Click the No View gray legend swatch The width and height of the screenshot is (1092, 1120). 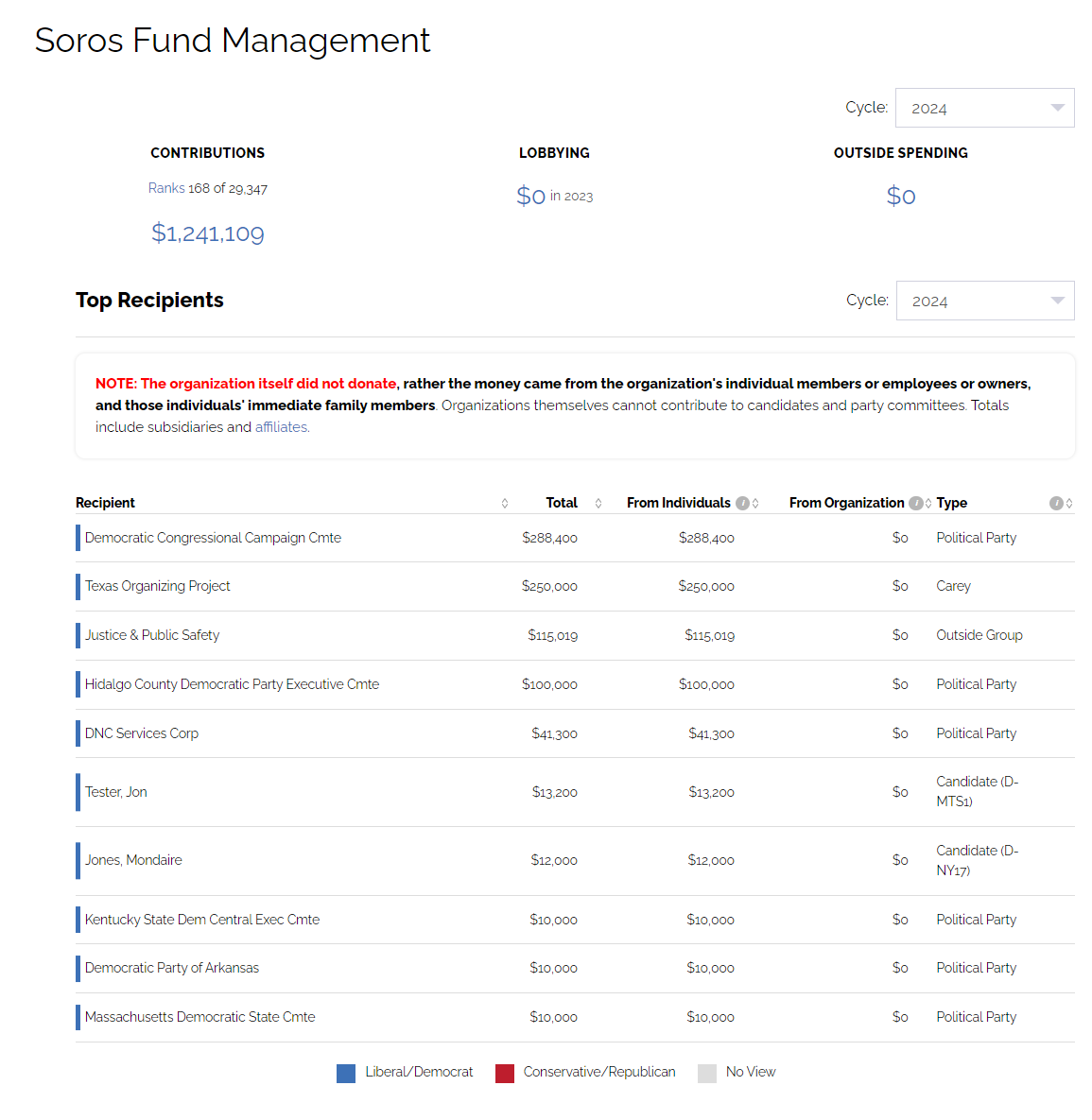coord(707,1074)
